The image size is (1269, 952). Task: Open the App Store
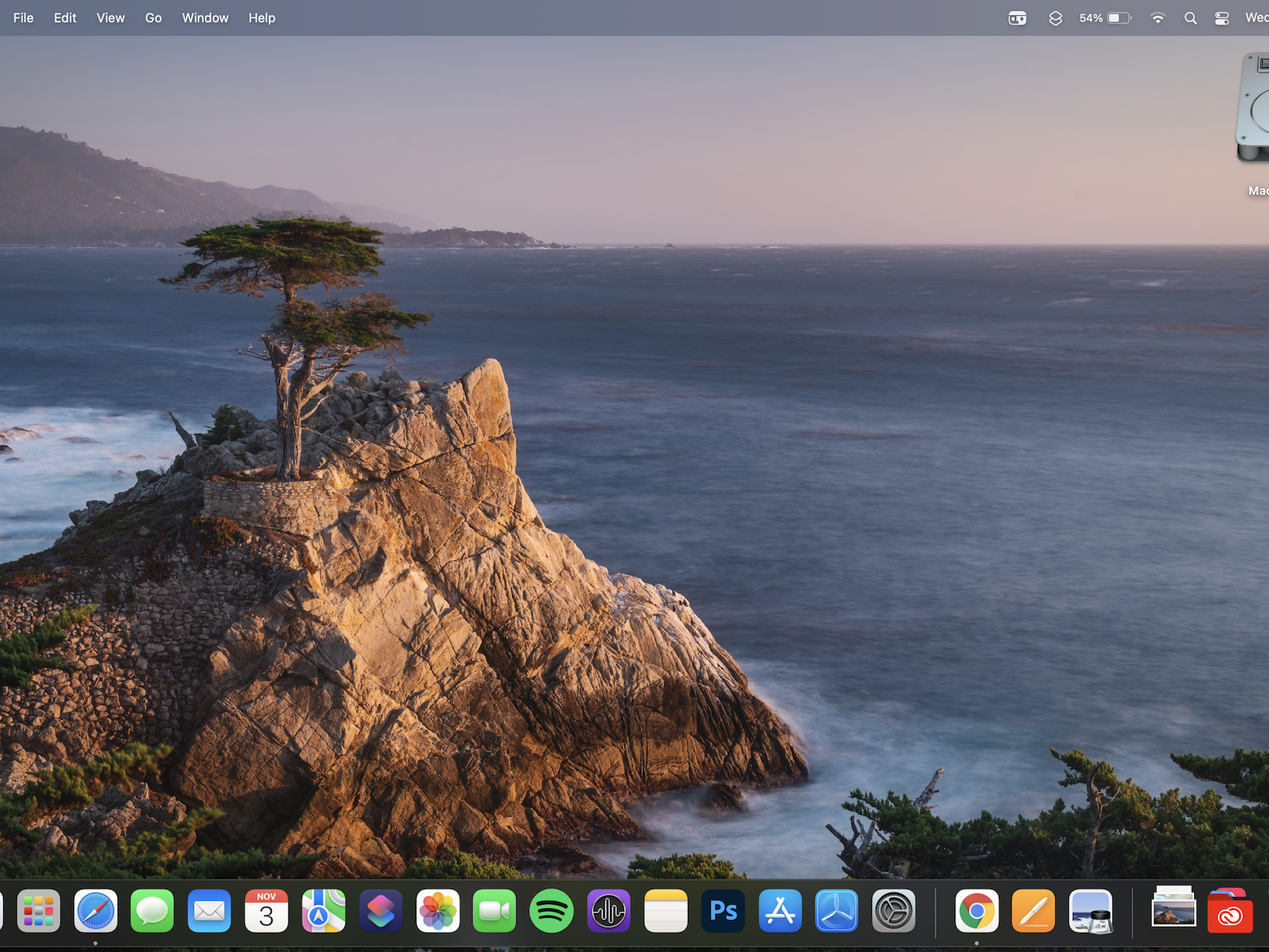(x=780, y=911)
